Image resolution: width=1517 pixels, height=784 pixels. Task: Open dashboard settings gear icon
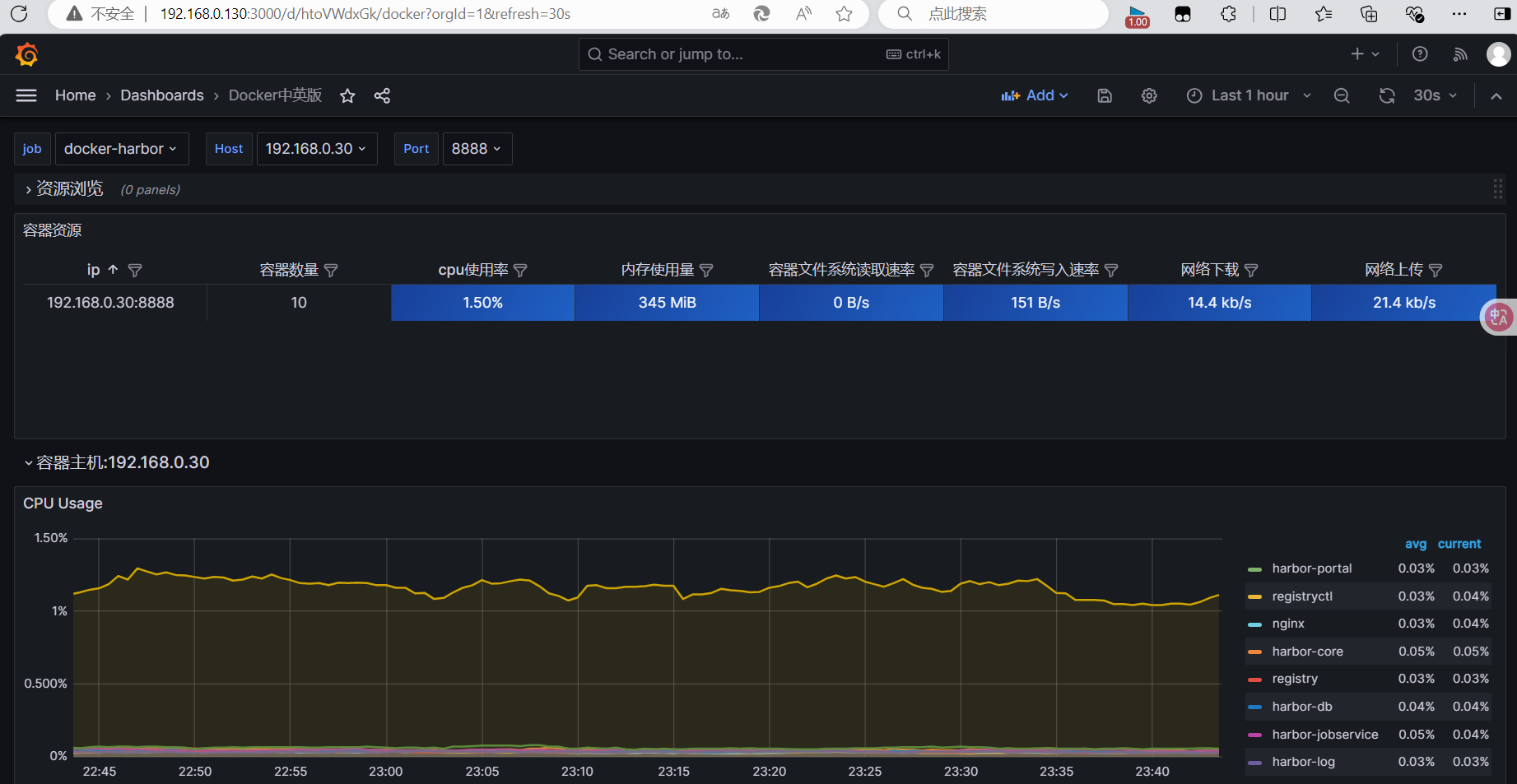point(1149,95)
